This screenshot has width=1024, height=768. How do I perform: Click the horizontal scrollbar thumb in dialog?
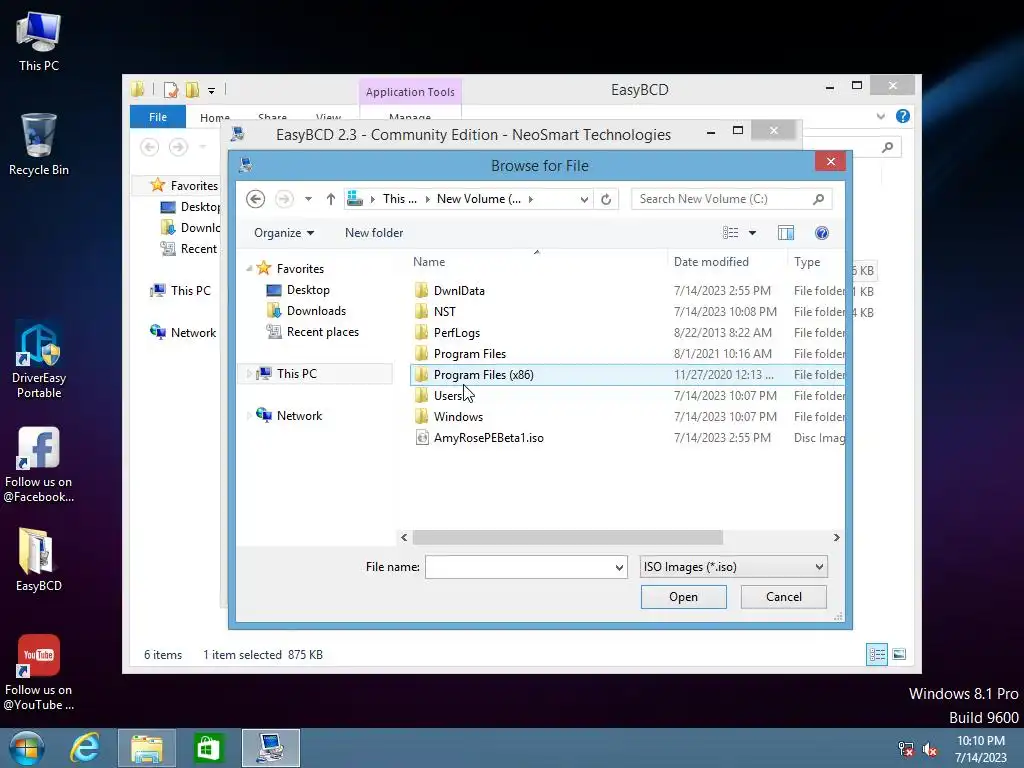(568, 537)
